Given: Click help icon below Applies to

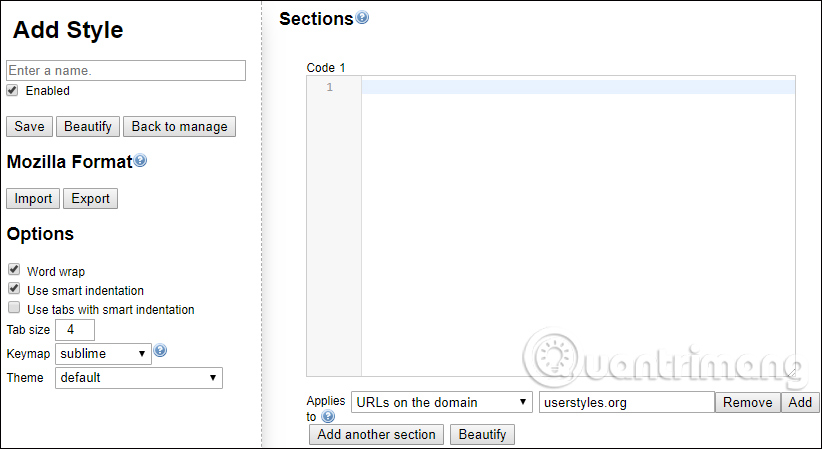Looking at the screenshot, I should tap(328, 416).
